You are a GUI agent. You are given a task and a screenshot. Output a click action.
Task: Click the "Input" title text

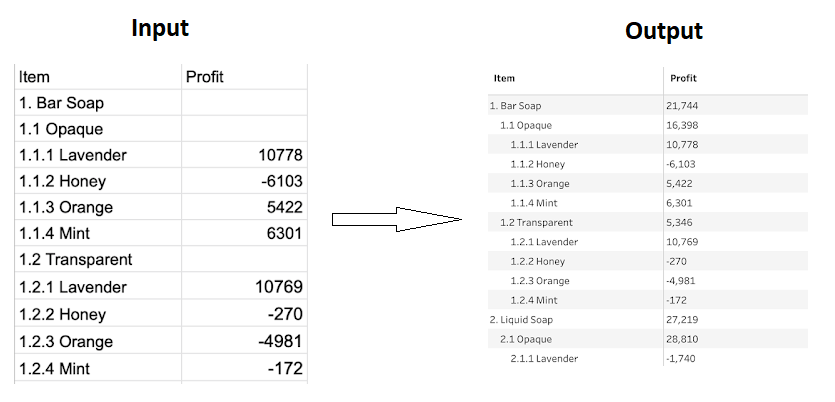pyautogui.click(x=160, y=28)
